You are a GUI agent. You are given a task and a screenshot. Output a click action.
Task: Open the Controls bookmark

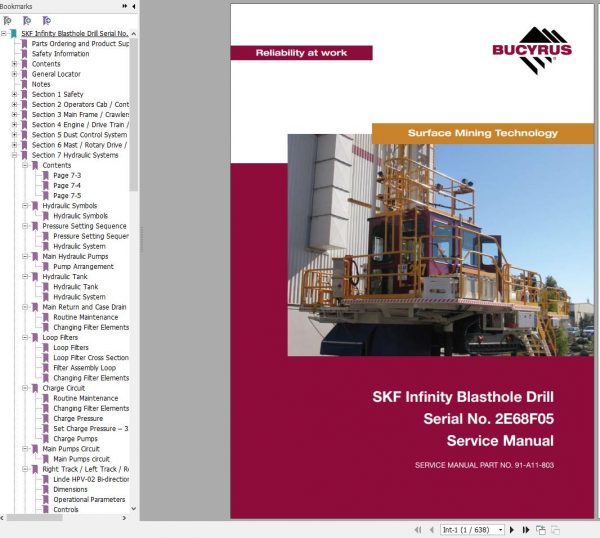pos(66,510)
